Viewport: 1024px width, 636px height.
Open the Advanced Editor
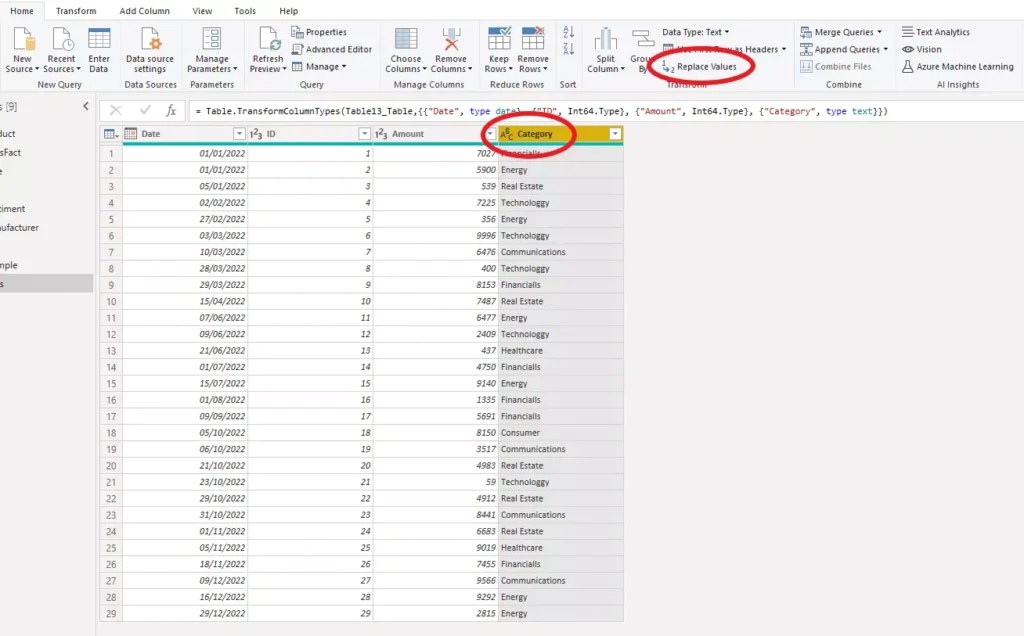[x=341, y=48]
